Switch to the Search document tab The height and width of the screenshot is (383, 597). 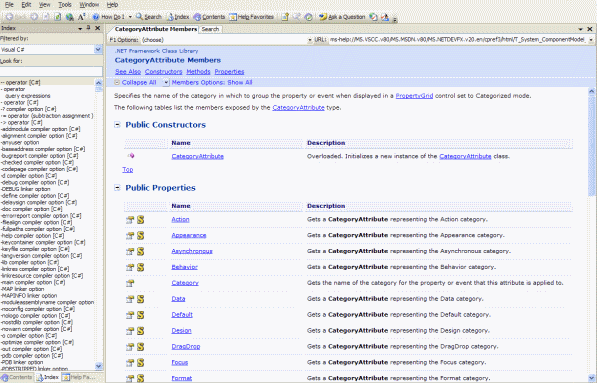(x=210, y=29)
